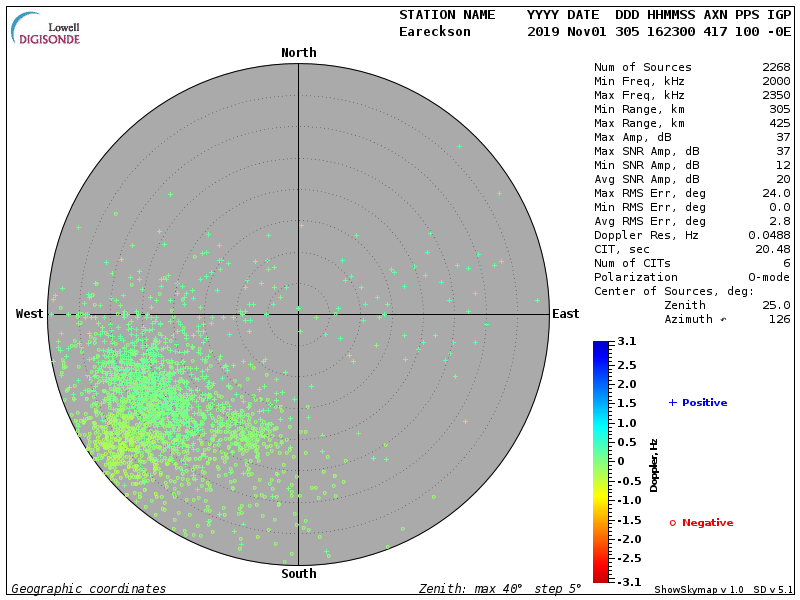Screen dimensions: 800x600
Task: Select the North compass label
Action: pyautogui.click(x=299, y=53)
